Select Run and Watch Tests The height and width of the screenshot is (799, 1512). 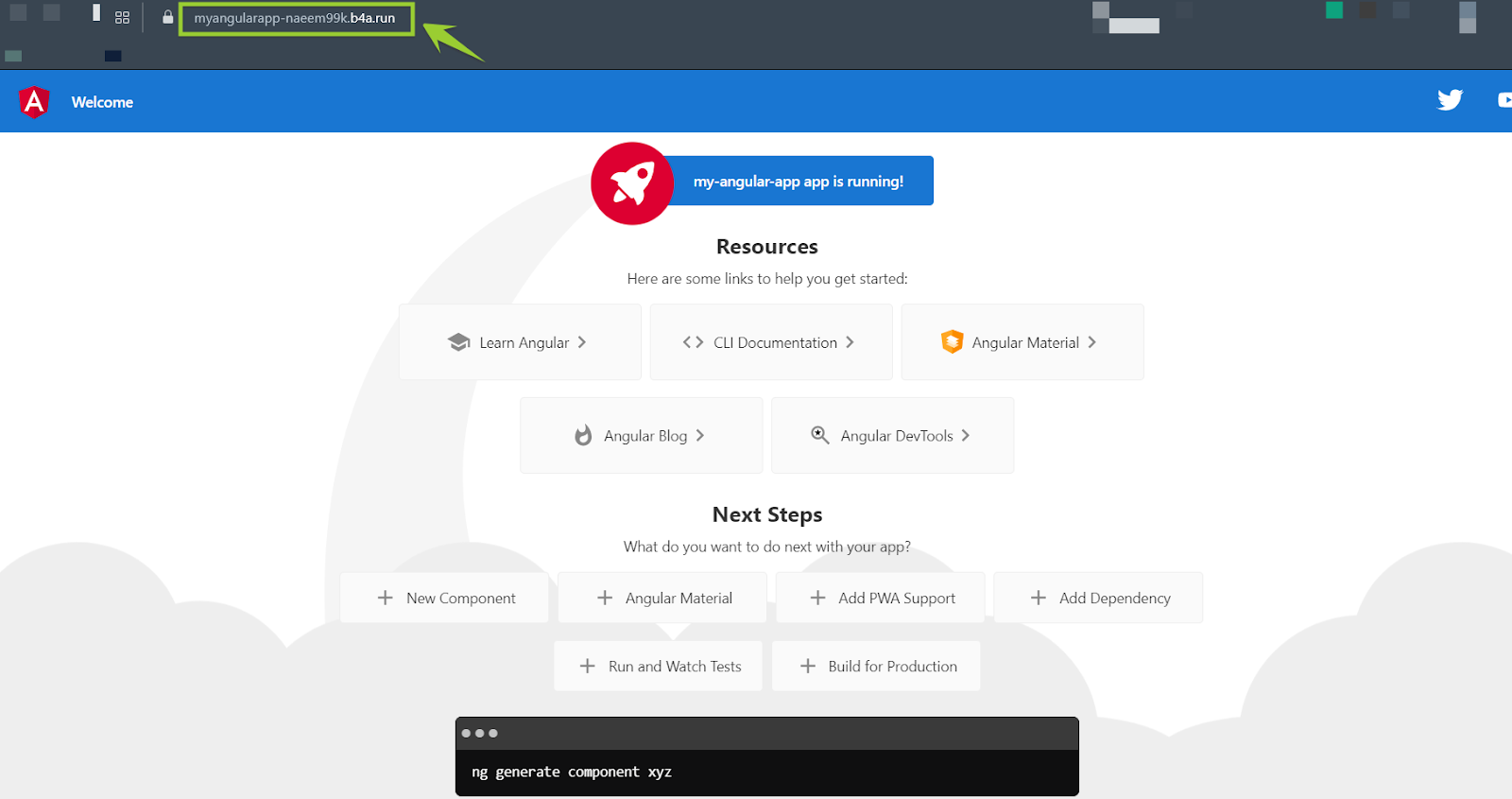658,666
